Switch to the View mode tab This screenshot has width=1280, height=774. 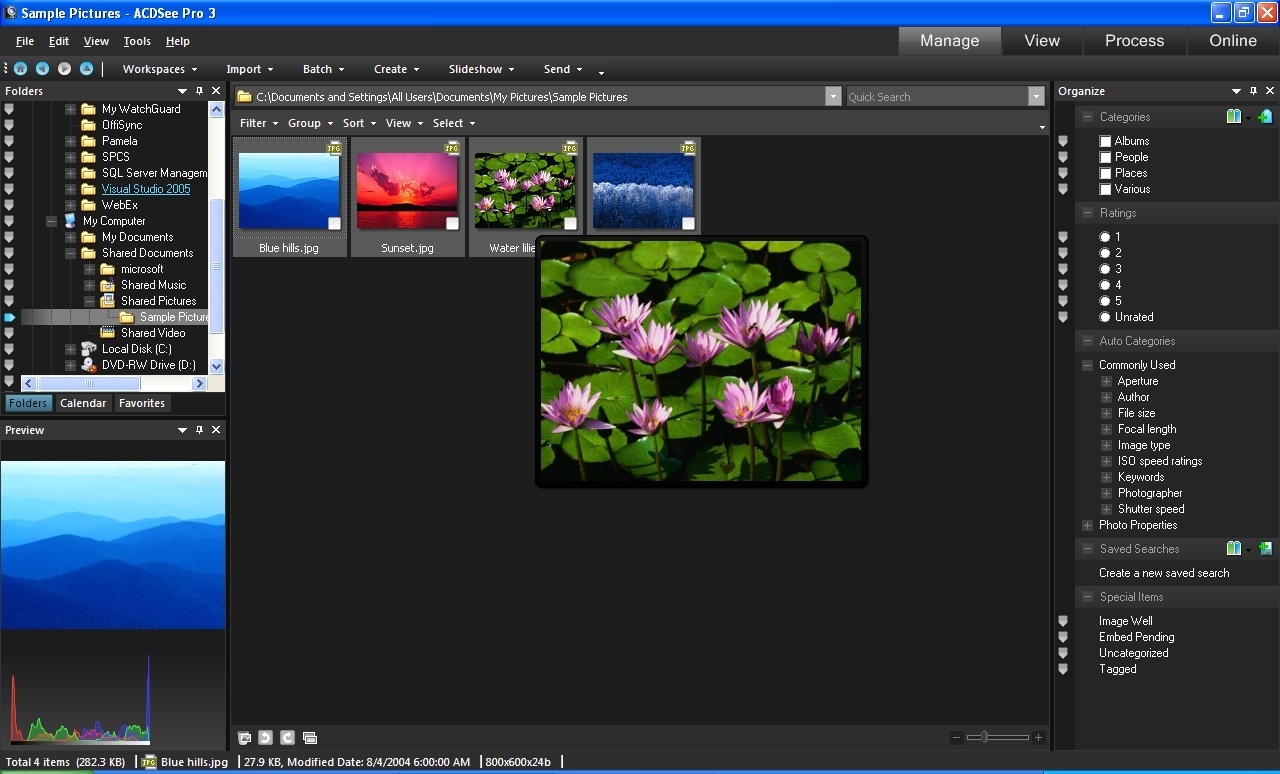tap(1041, 41)
